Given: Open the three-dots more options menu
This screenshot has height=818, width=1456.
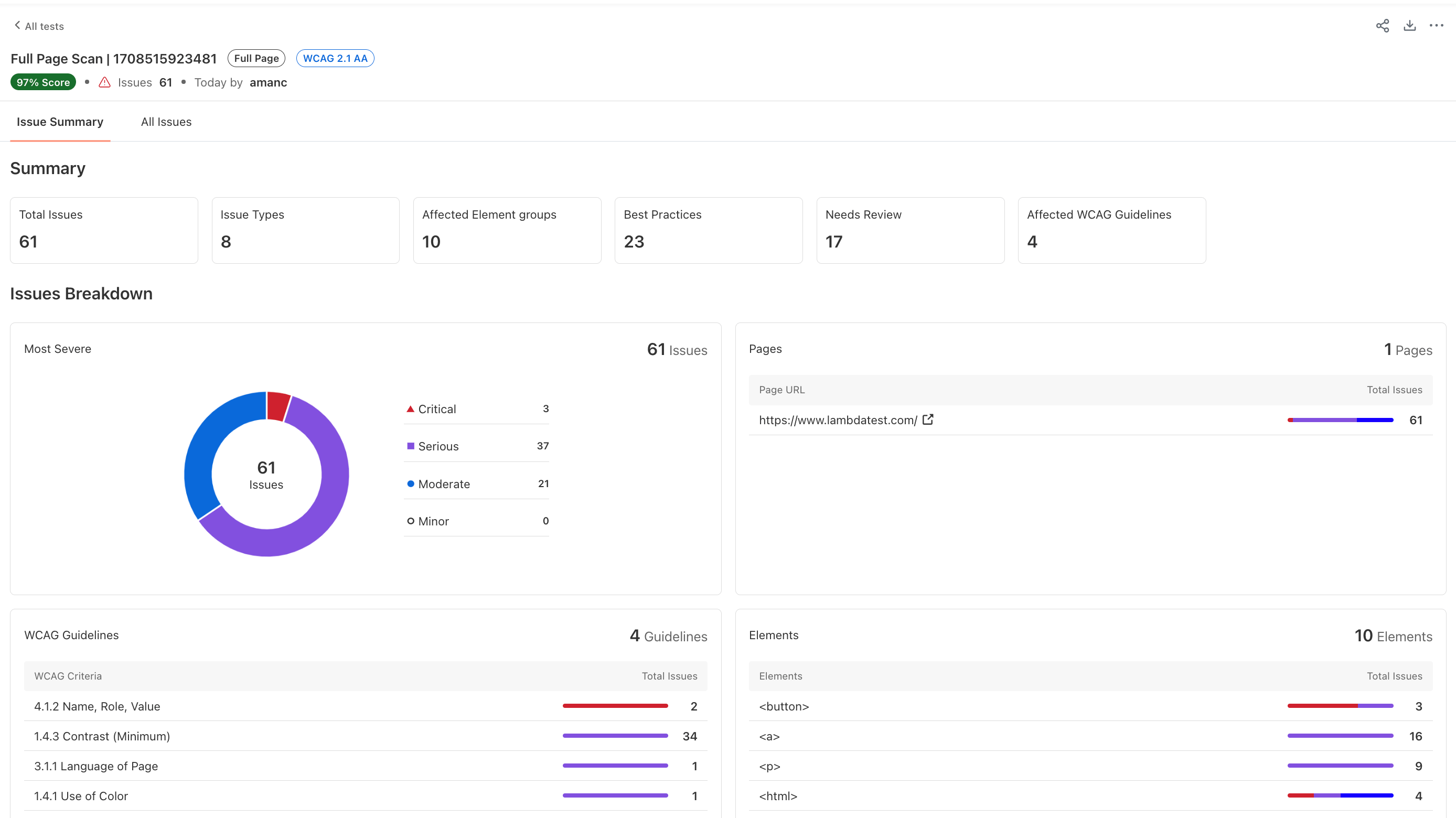Looking at the screenshot, I should tap(1436, 25).
